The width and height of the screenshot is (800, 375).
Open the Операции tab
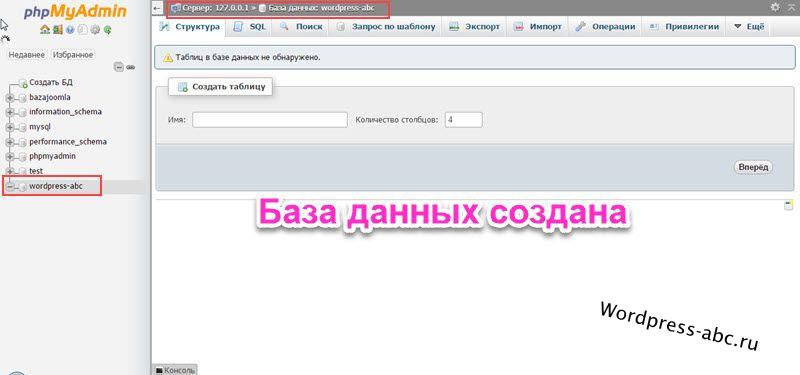pos(605,27)
